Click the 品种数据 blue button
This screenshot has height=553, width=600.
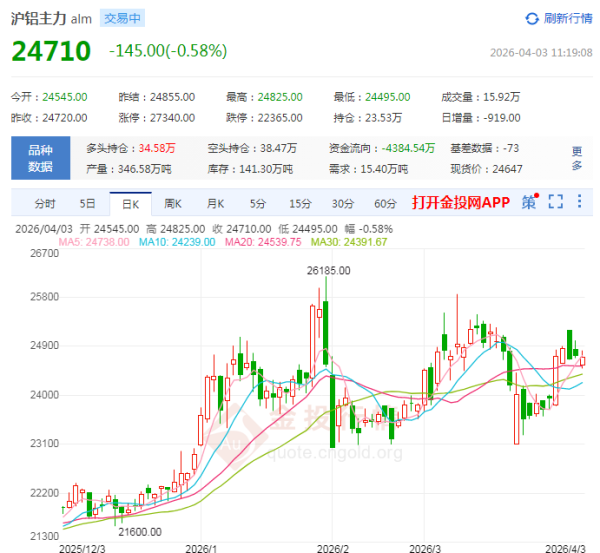pyautogui.click(x=41, y=158)
